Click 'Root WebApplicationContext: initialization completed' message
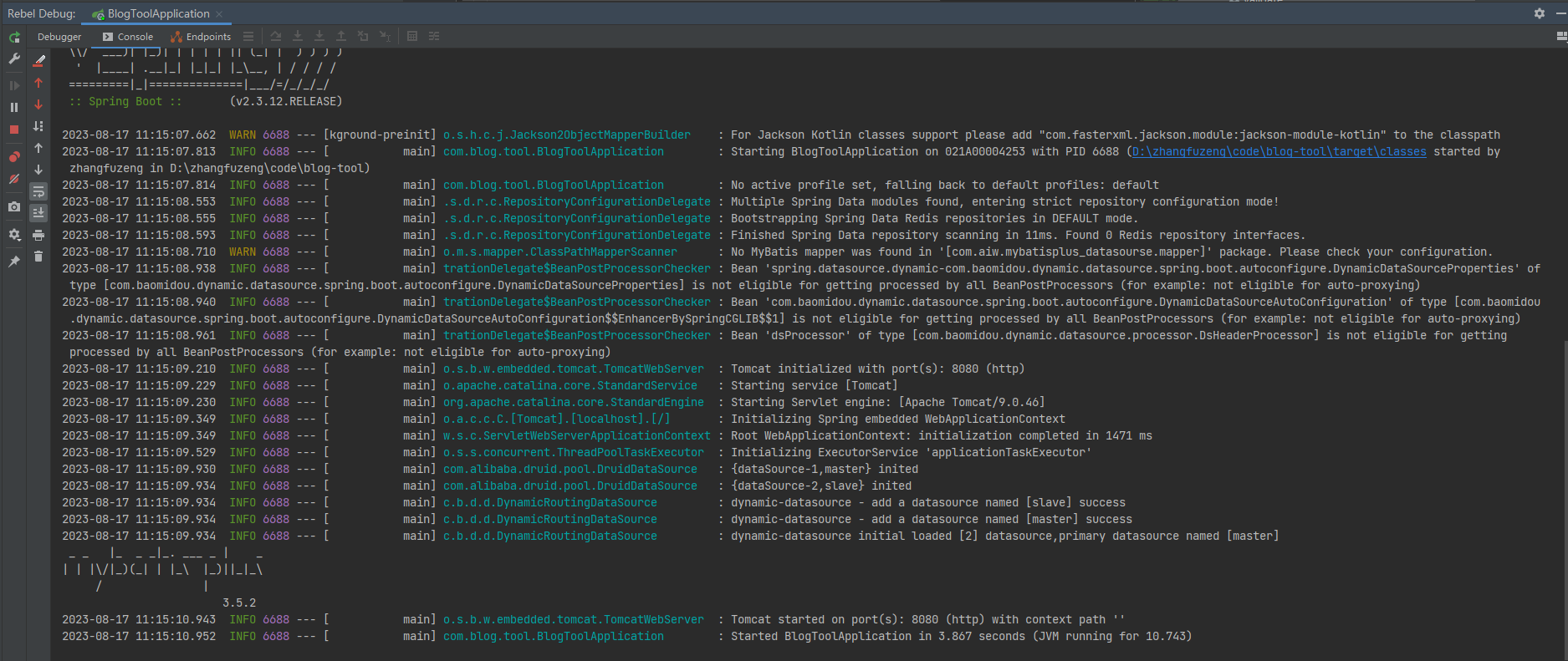The height and width of the screenshot is (661, 1568). [942, 435]
